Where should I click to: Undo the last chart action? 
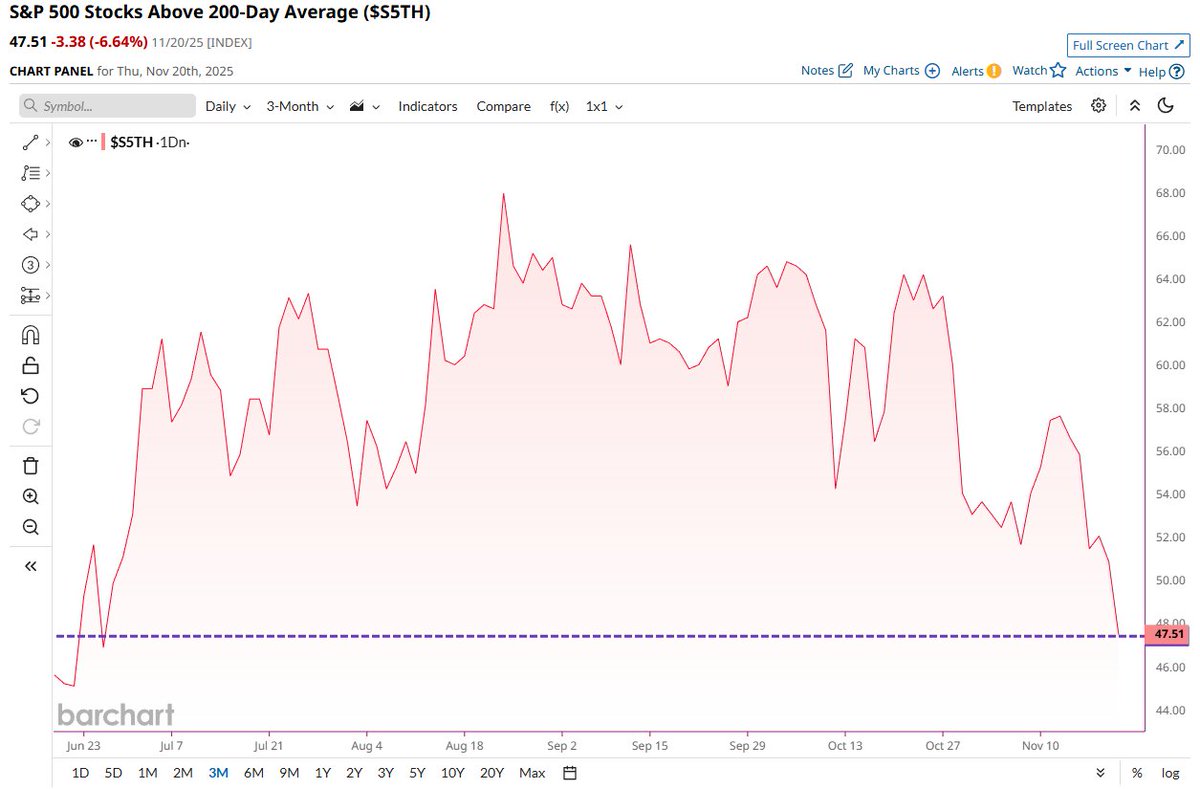click(x=30, y=396)
